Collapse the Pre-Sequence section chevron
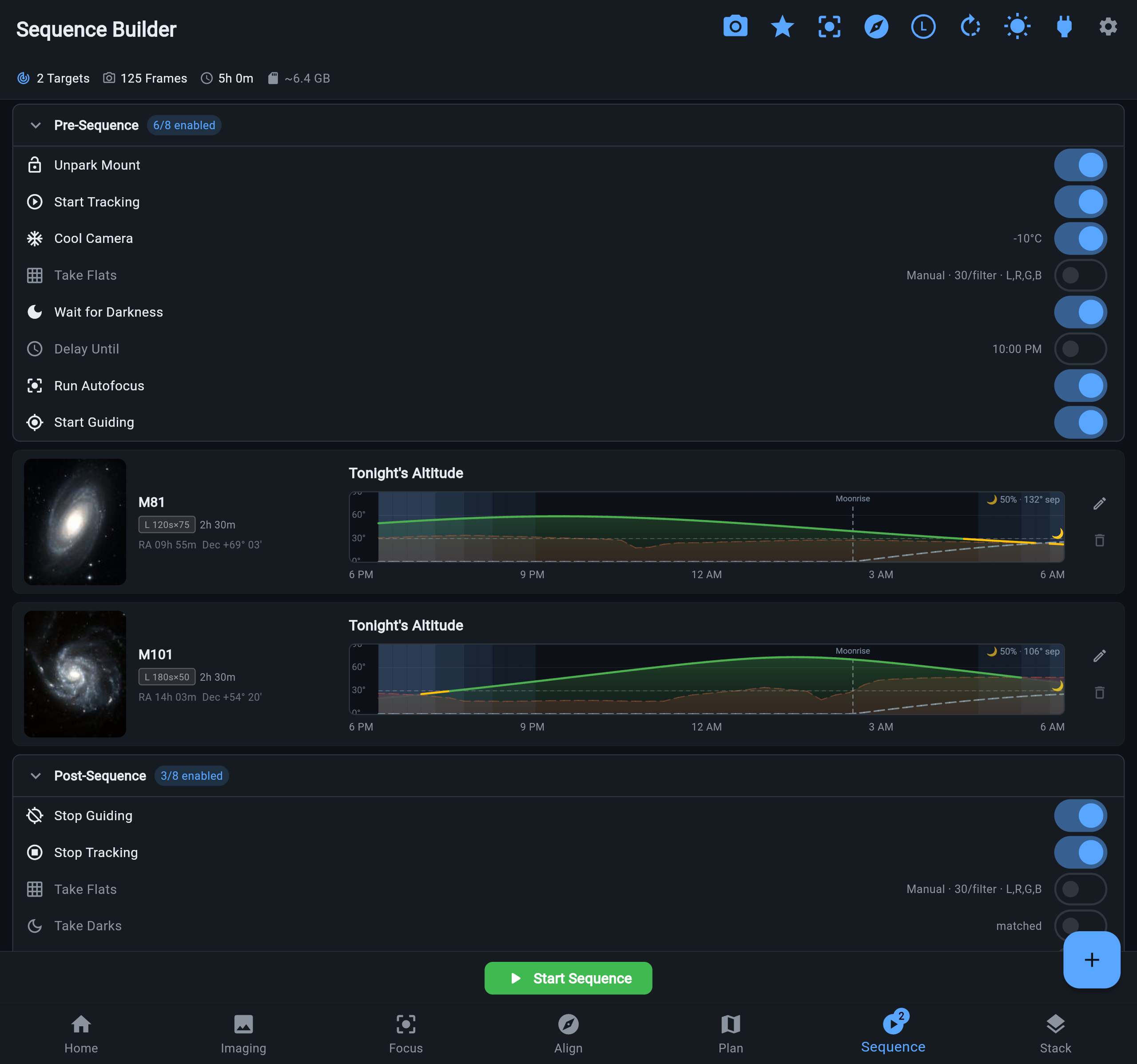Image resolution: width=1137 pixels, height=1064 pixels. 36,125
